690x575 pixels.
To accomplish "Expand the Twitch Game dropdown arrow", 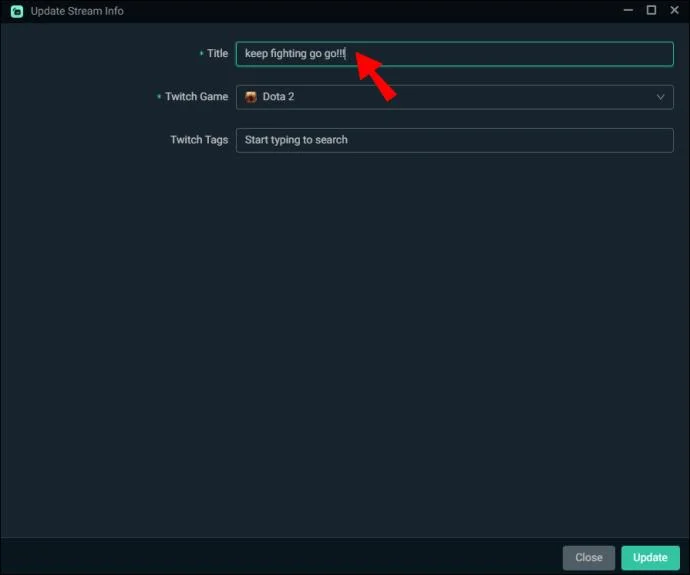I will [x=660, y=97].
